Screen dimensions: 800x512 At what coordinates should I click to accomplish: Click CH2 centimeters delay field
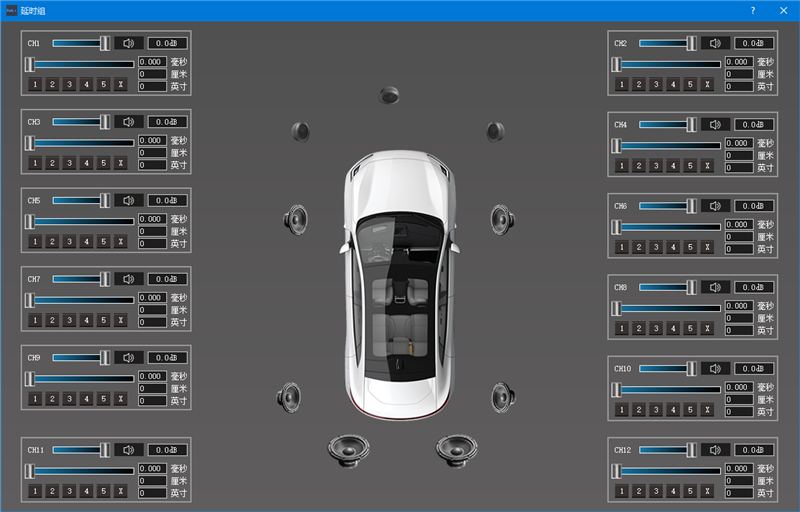739,74
